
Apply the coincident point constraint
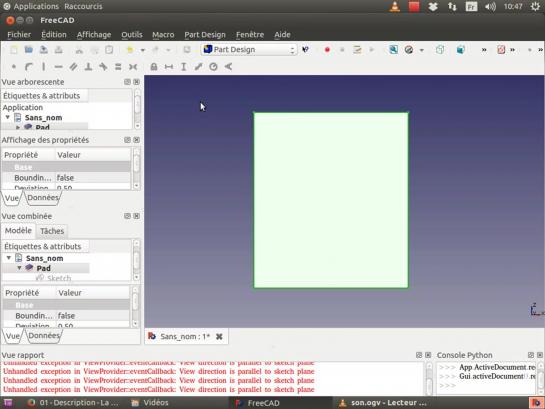14,66
